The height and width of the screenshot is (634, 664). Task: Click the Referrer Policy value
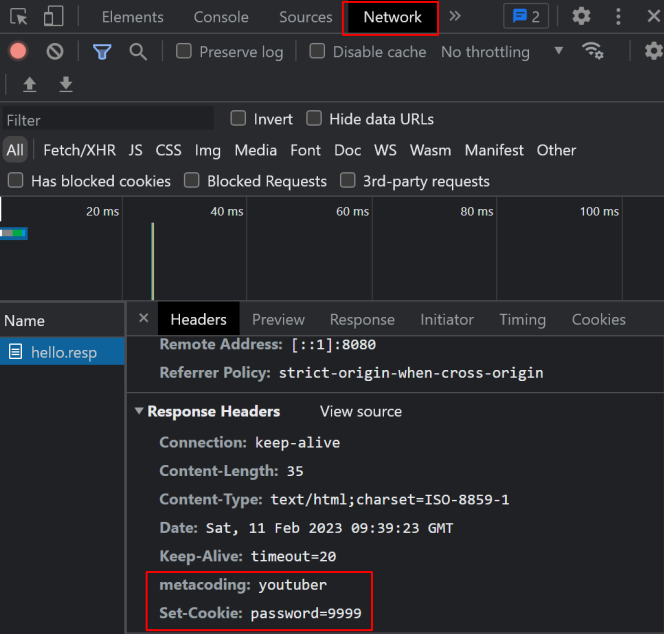pyautogui.click(x=411, y=373)
